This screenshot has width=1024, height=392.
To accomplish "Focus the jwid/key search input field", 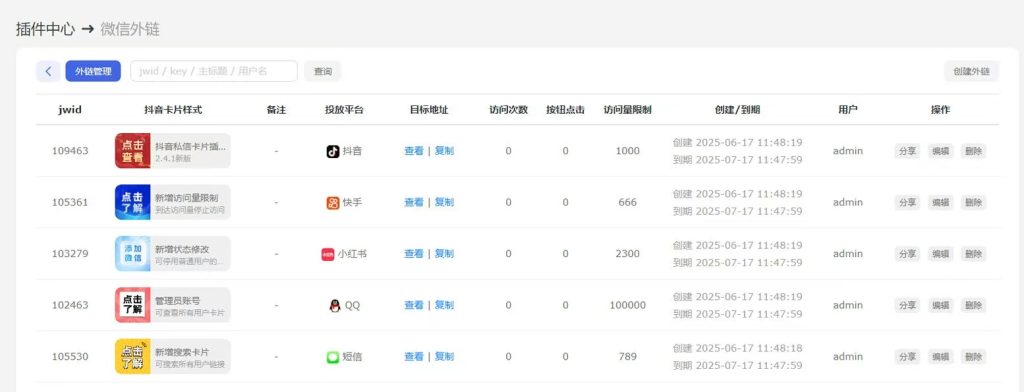I will [x=214, y=71].
